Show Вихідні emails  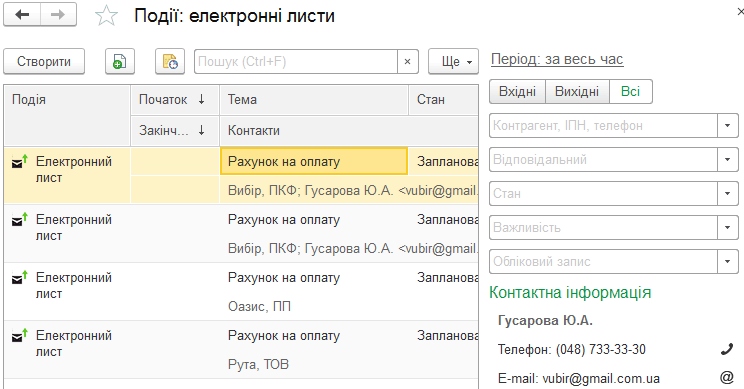[577, 92]
